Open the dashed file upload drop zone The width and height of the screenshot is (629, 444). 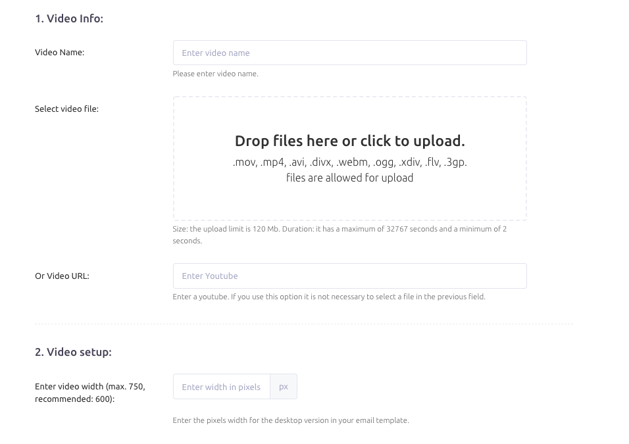pos(349,158)
